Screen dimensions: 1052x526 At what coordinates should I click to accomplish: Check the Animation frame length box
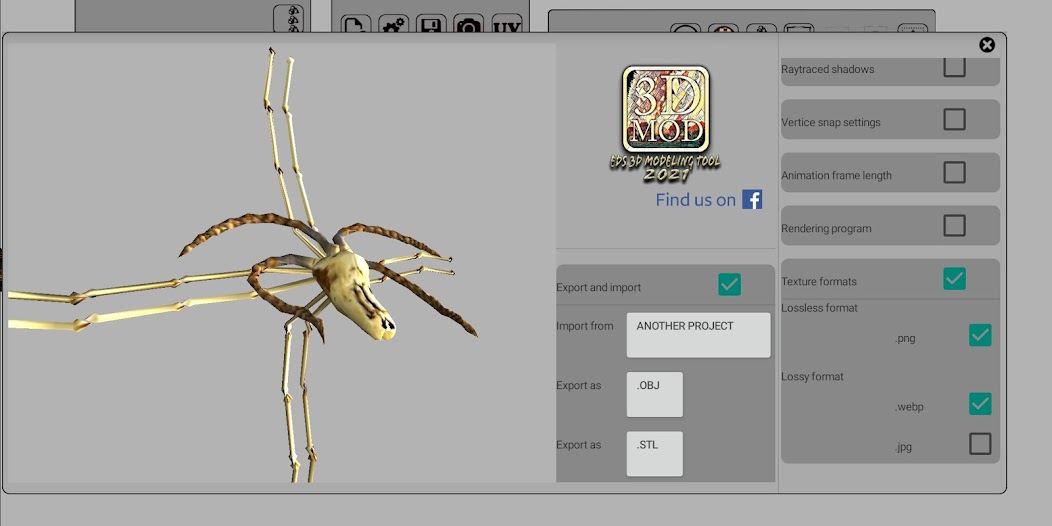click(955, 173)
